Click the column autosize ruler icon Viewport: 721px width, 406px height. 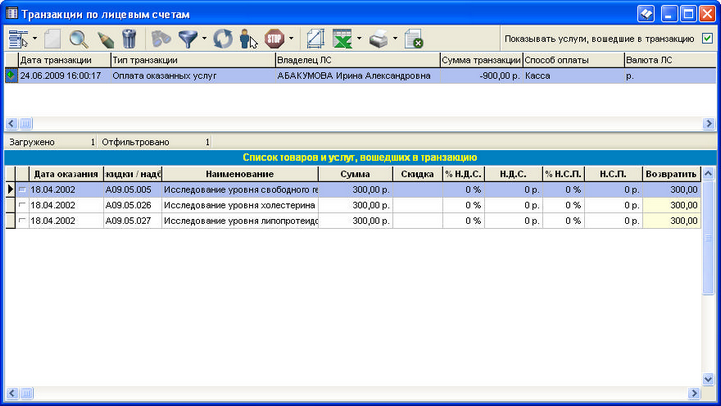click(315, 39)
